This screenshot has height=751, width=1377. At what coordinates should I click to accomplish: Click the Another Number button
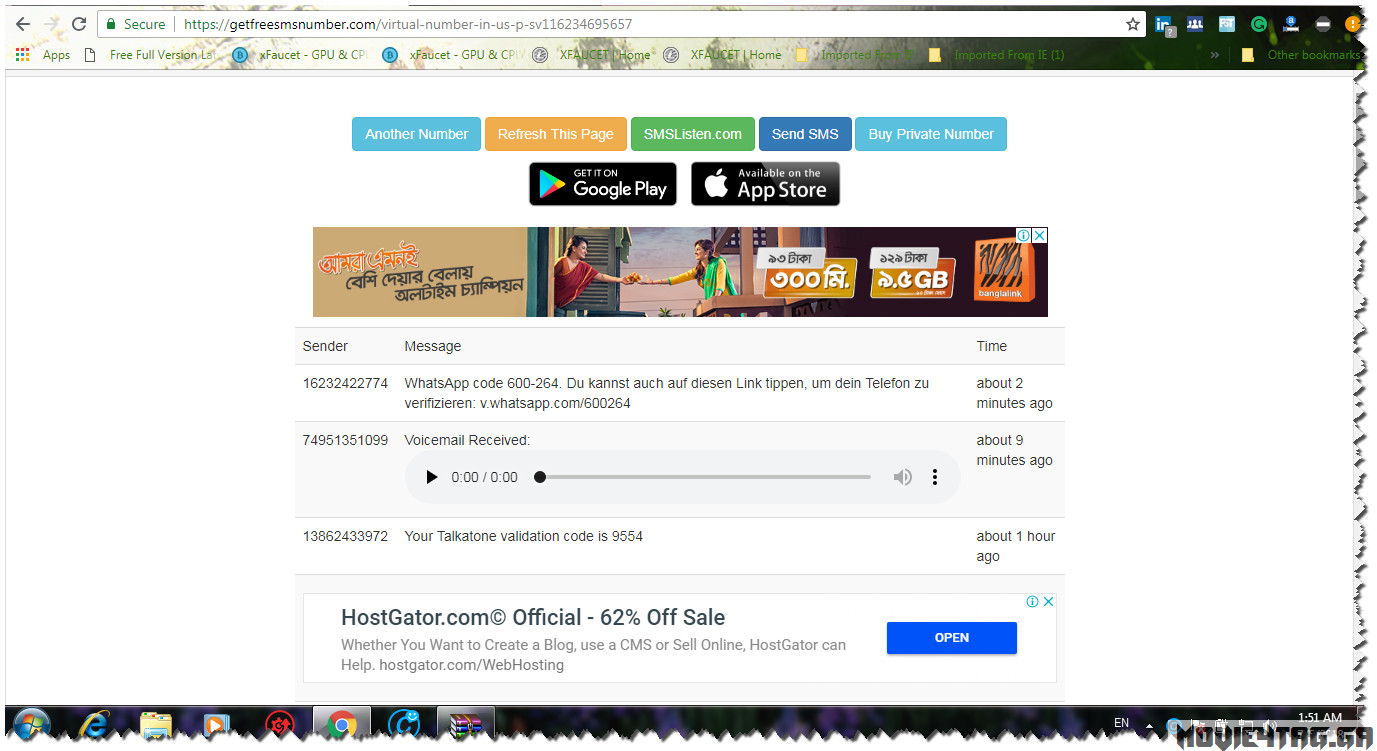point(416,134)
